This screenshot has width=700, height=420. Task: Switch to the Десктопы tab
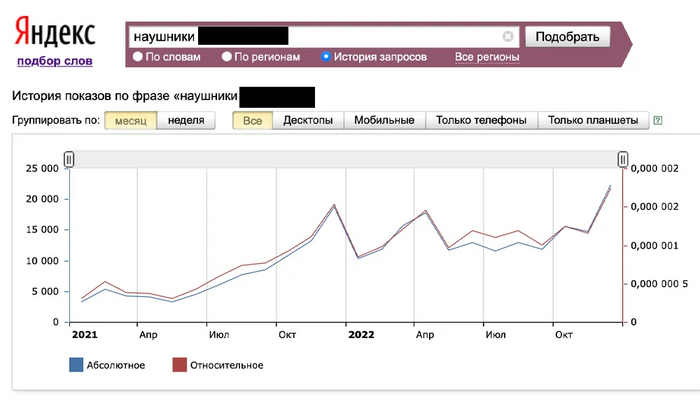tap(308, 120)
